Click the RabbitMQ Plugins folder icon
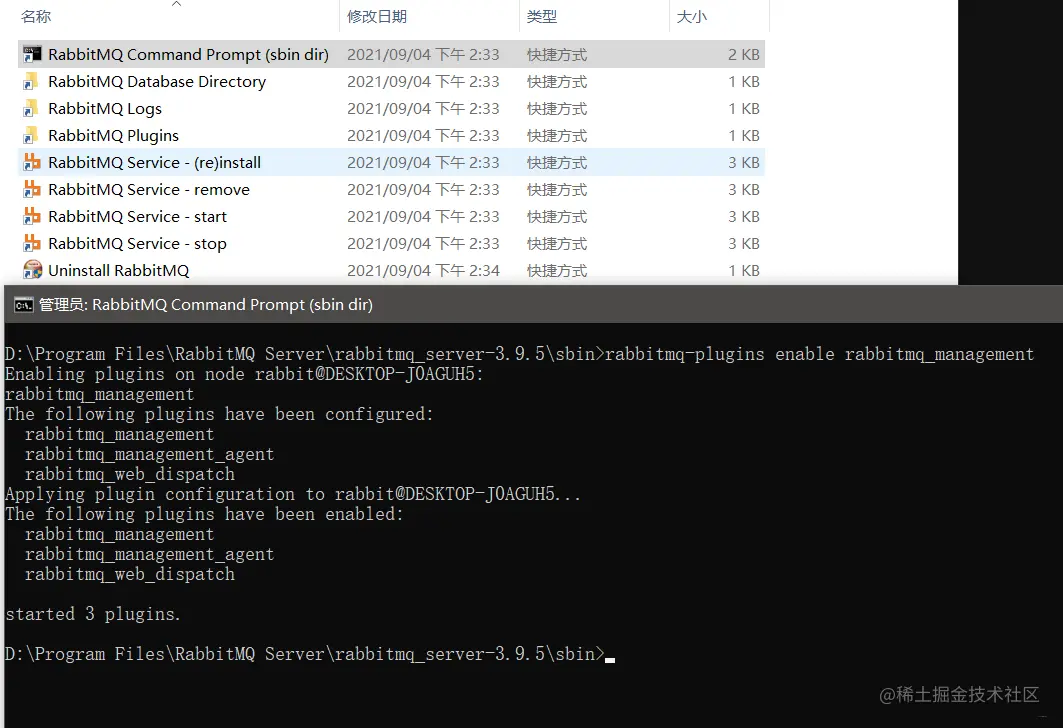 pyautogui.click(x=31, y=136)
